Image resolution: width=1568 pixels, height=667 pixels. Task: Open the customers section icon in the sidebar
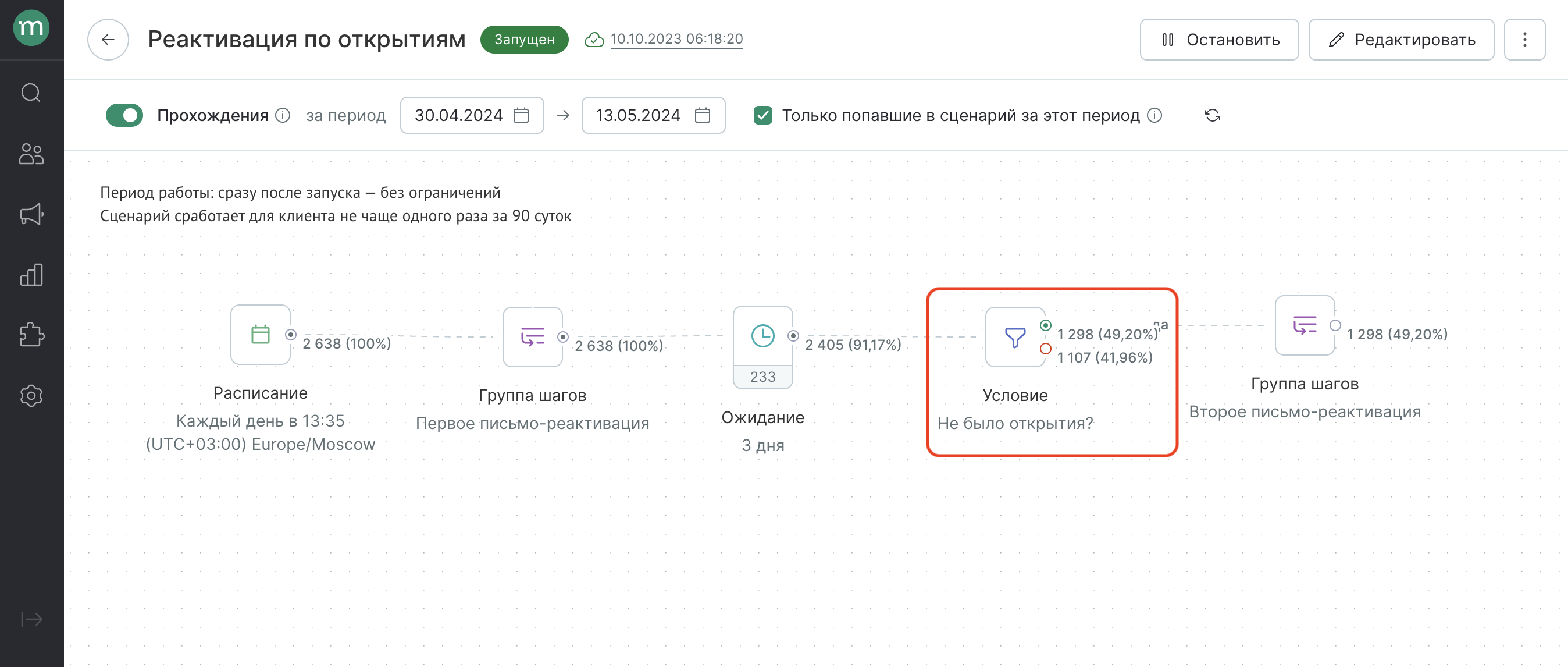click(31, 154)
